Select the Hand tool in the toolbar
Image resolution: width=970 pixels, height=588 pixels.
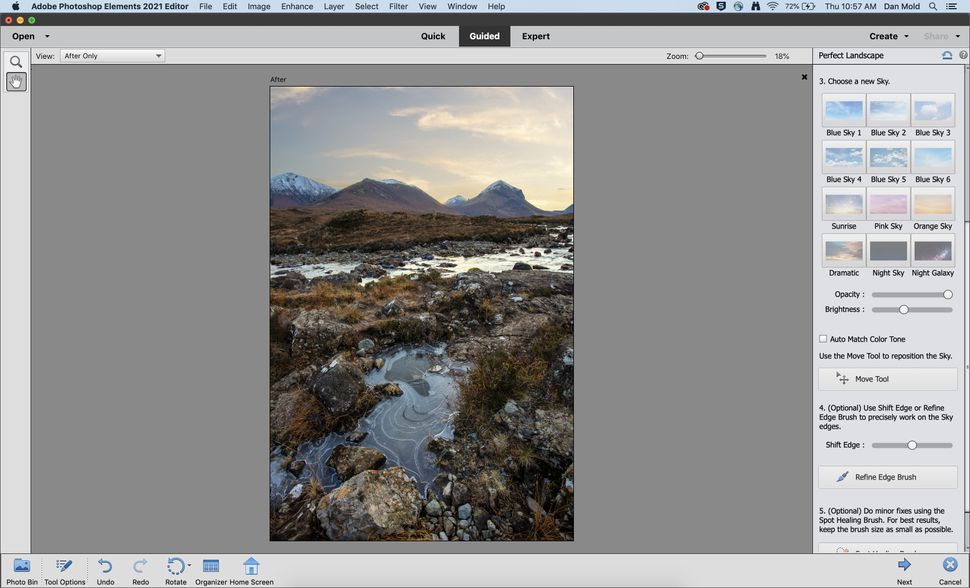point(15,81)
